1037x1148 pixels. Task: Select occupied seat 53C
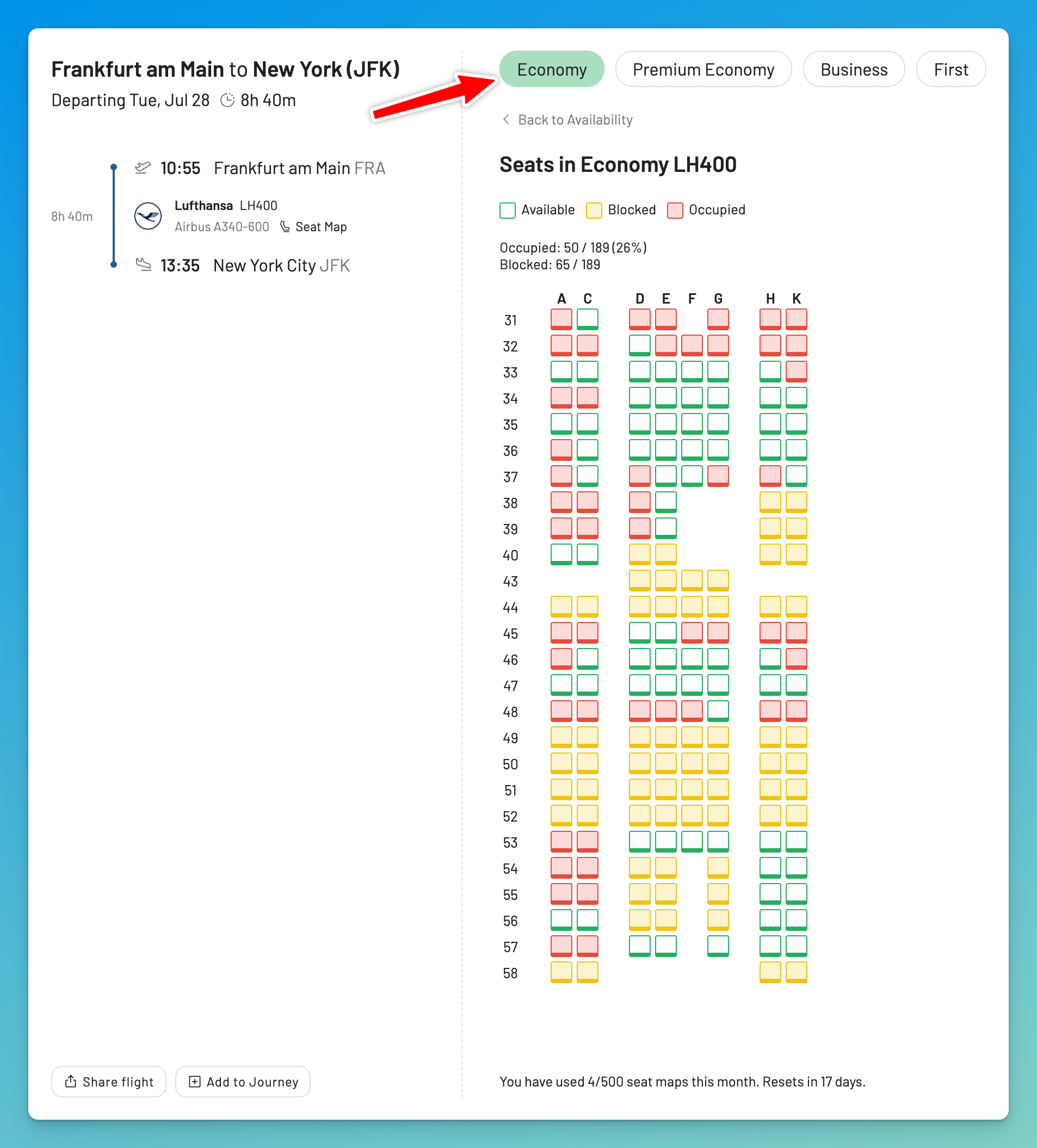(x=587, y=842)
